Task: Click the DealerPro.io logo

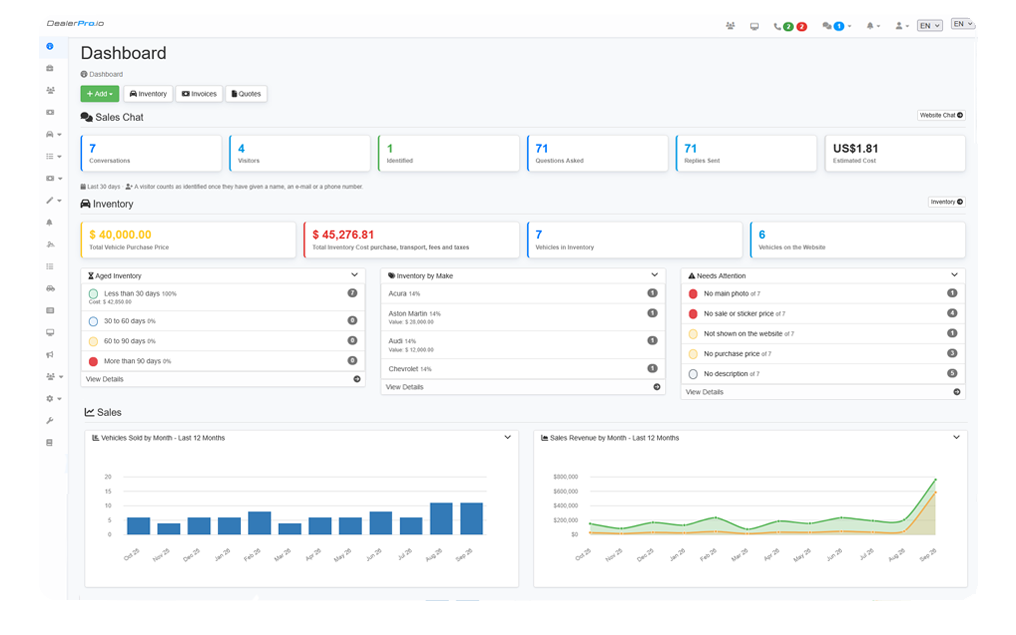Action: click(x=75, y=23)
